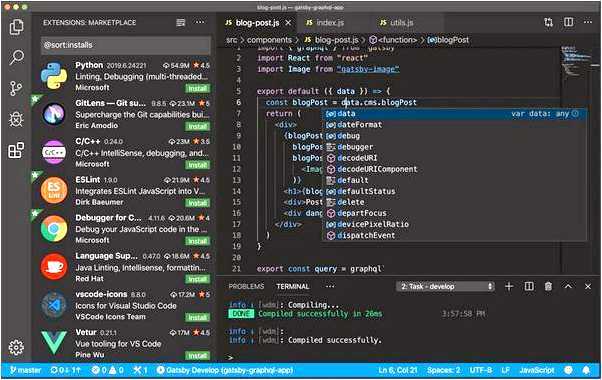Open the terminal selector 2: Task - develop

tap(445, 287)
